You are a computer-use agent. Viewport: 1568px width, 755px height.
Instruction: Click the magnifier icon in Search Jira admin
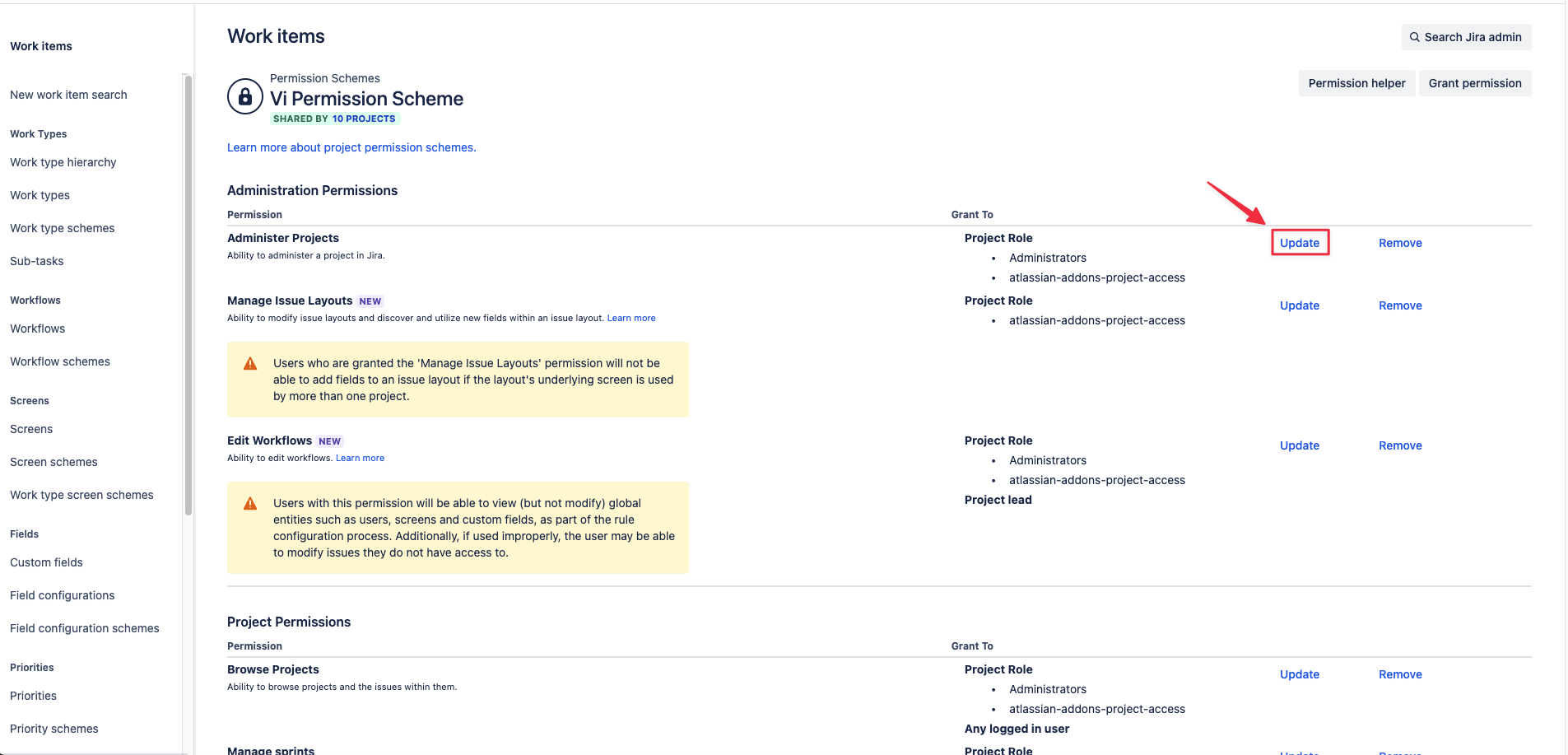pyautogui.click(x=1415, y=37)
